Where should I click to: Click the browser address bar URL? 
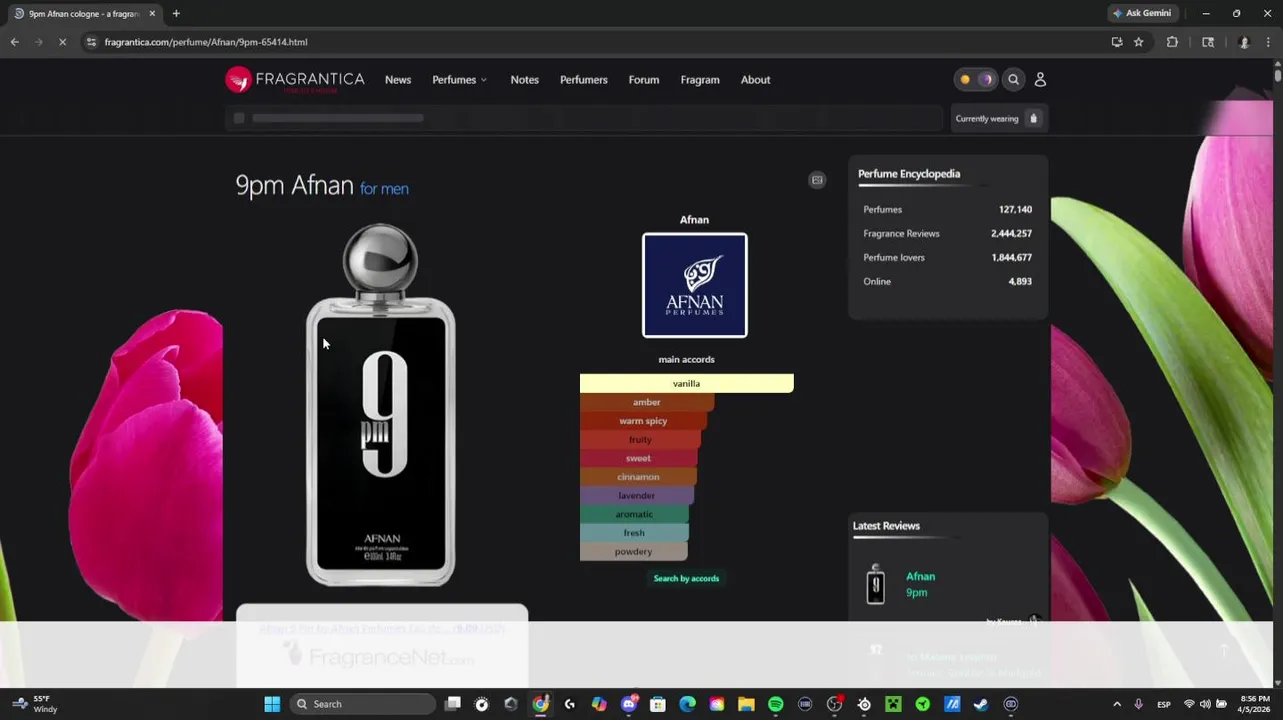(206, 42)
